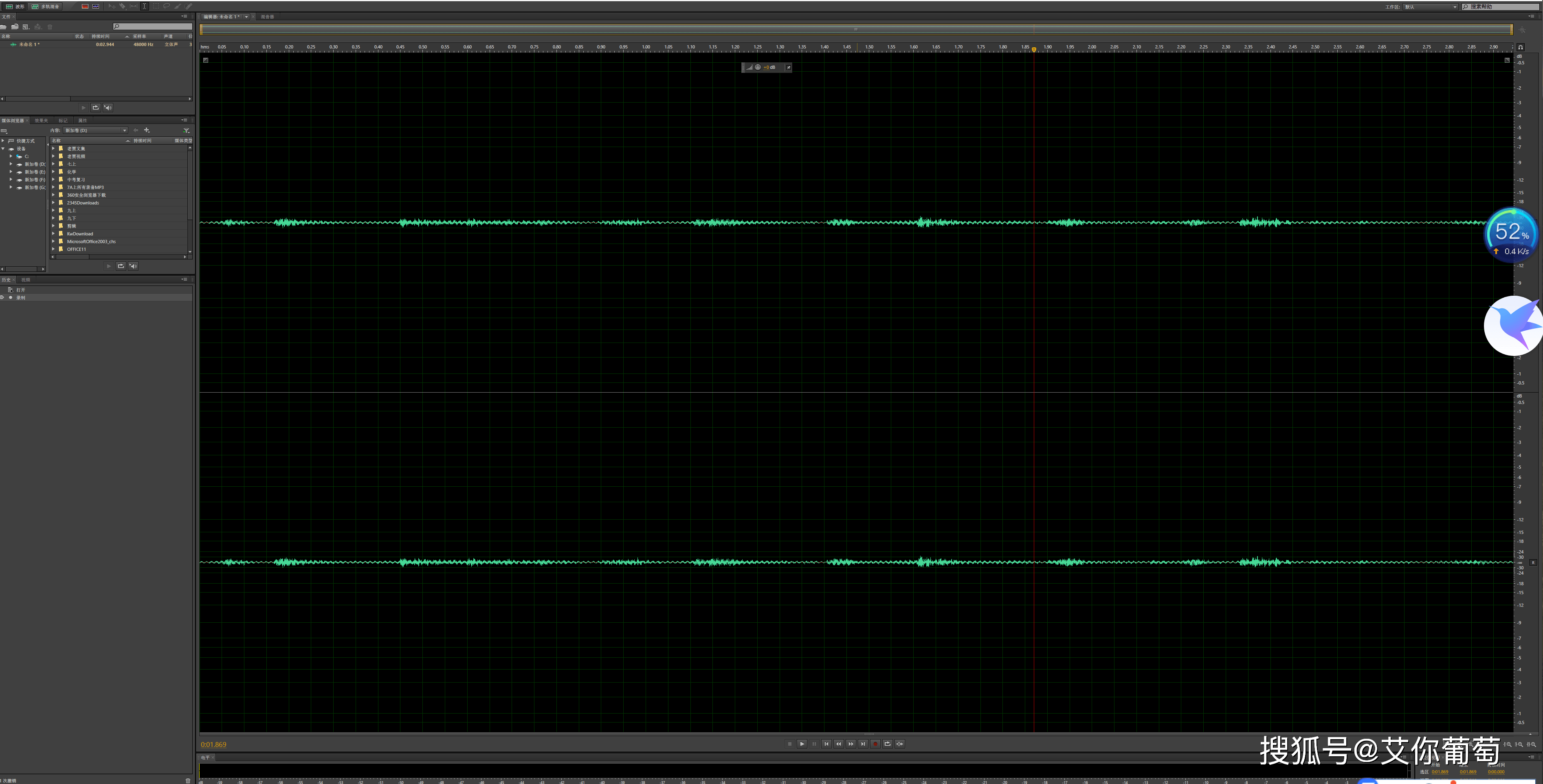Click the Rewind transport button

pos(839,744)
